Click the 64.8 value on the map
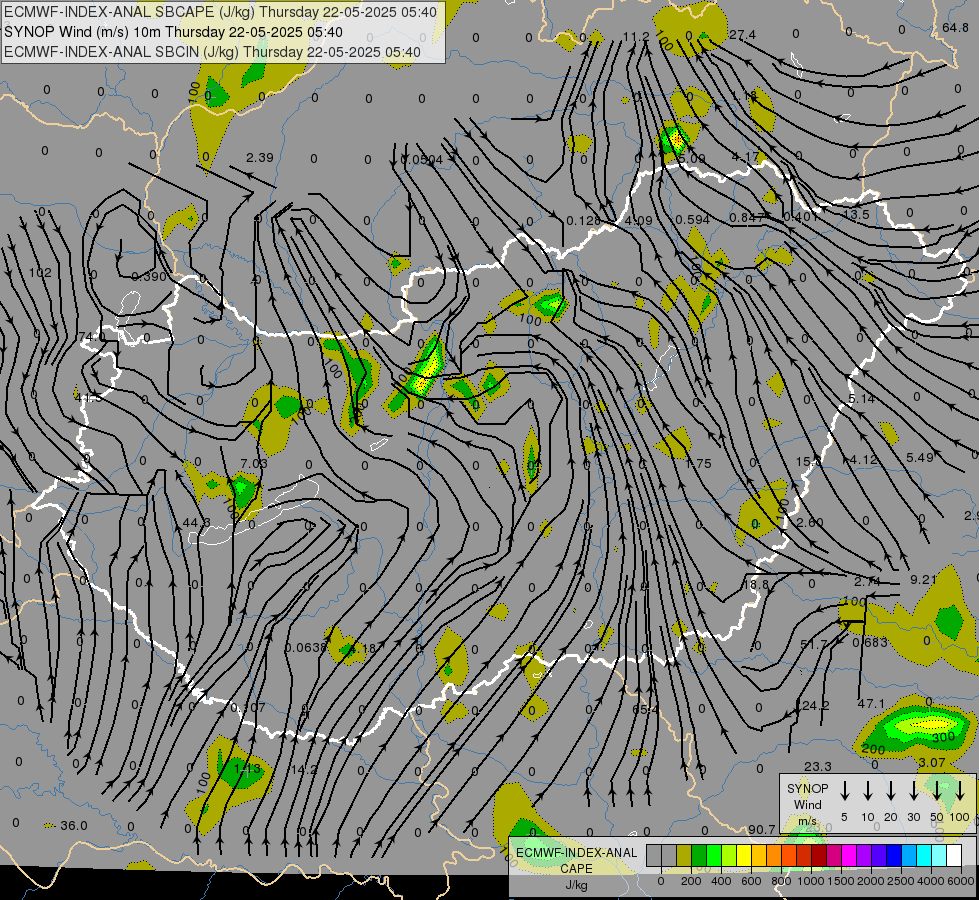This screenshot has height=900, width=979. pyautogui.click(x=955, y=27)
